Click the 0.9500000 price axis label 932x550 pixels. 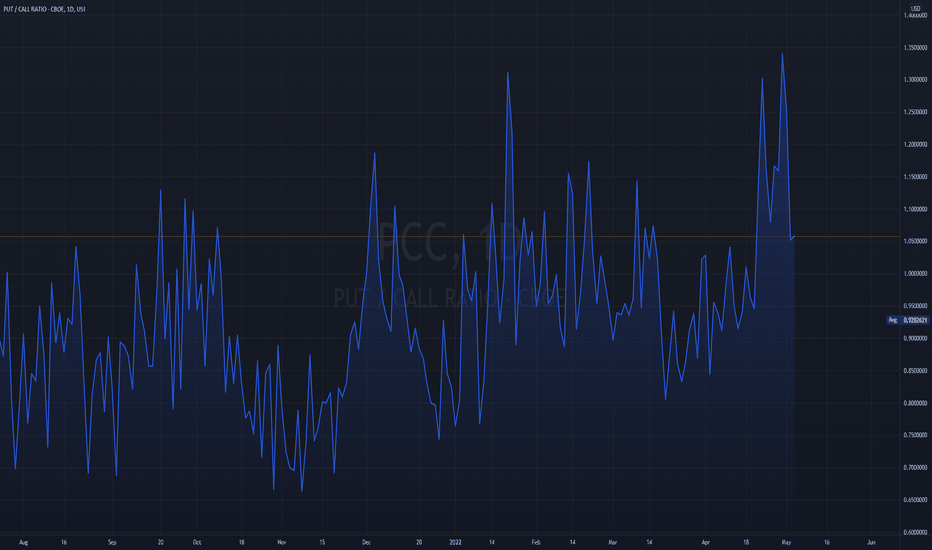tap(915, 306)
